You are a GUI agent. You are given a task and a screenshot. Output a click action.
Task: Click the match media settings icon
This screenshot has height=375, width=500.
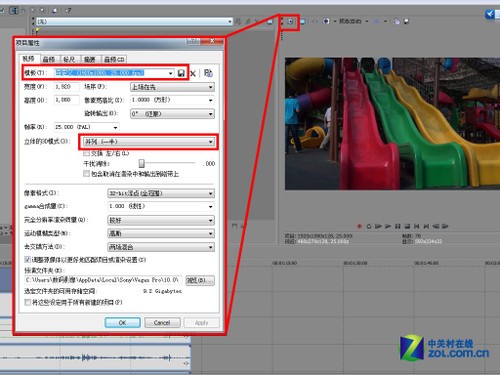(x=208, y=73)
